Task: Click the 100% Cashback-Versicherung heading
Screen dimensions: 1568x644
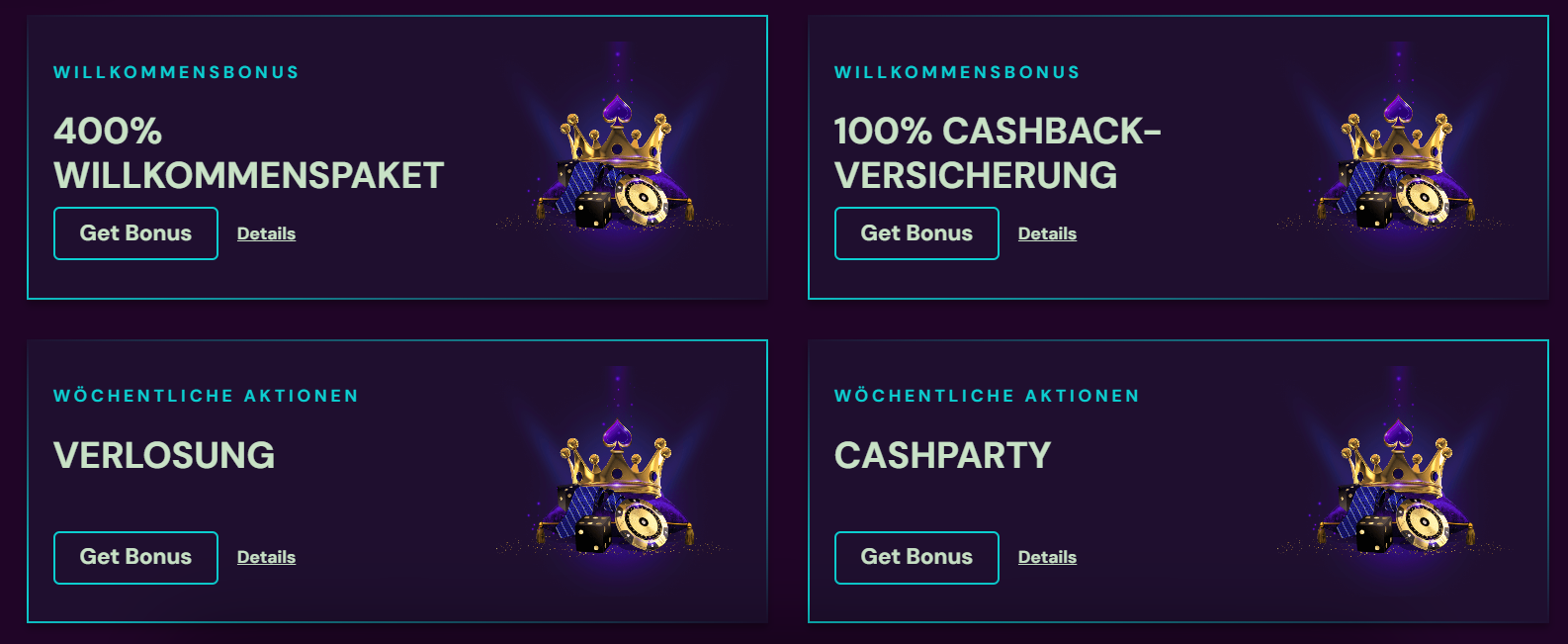Action: click(997, 153)
